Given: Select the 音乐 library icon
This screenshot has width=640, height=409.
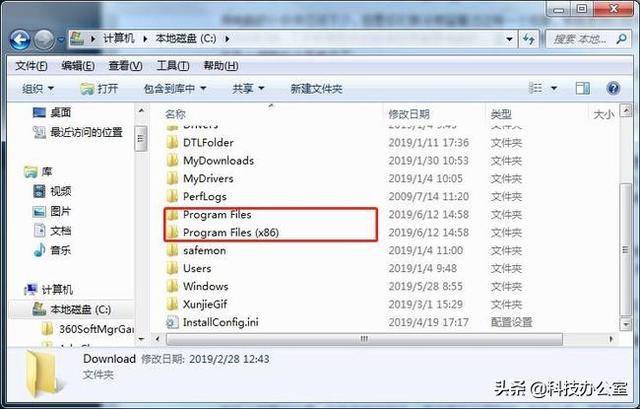Looking at the screenshot, I should [x=40, y=250].
